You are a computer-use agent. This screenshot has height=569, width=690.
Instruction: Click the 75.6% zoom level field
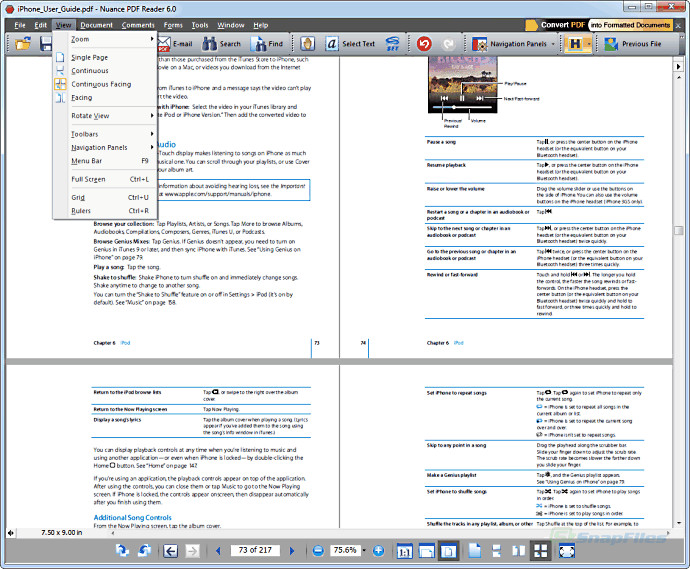pyautogui.click(x=345, y=550)
